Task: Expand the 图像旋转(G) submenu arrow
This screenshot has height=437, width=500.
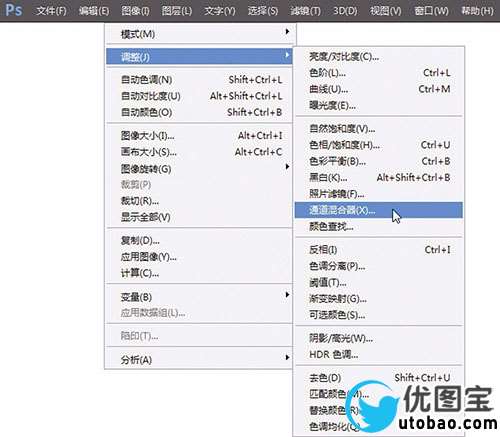Action: tap(287, 167)
